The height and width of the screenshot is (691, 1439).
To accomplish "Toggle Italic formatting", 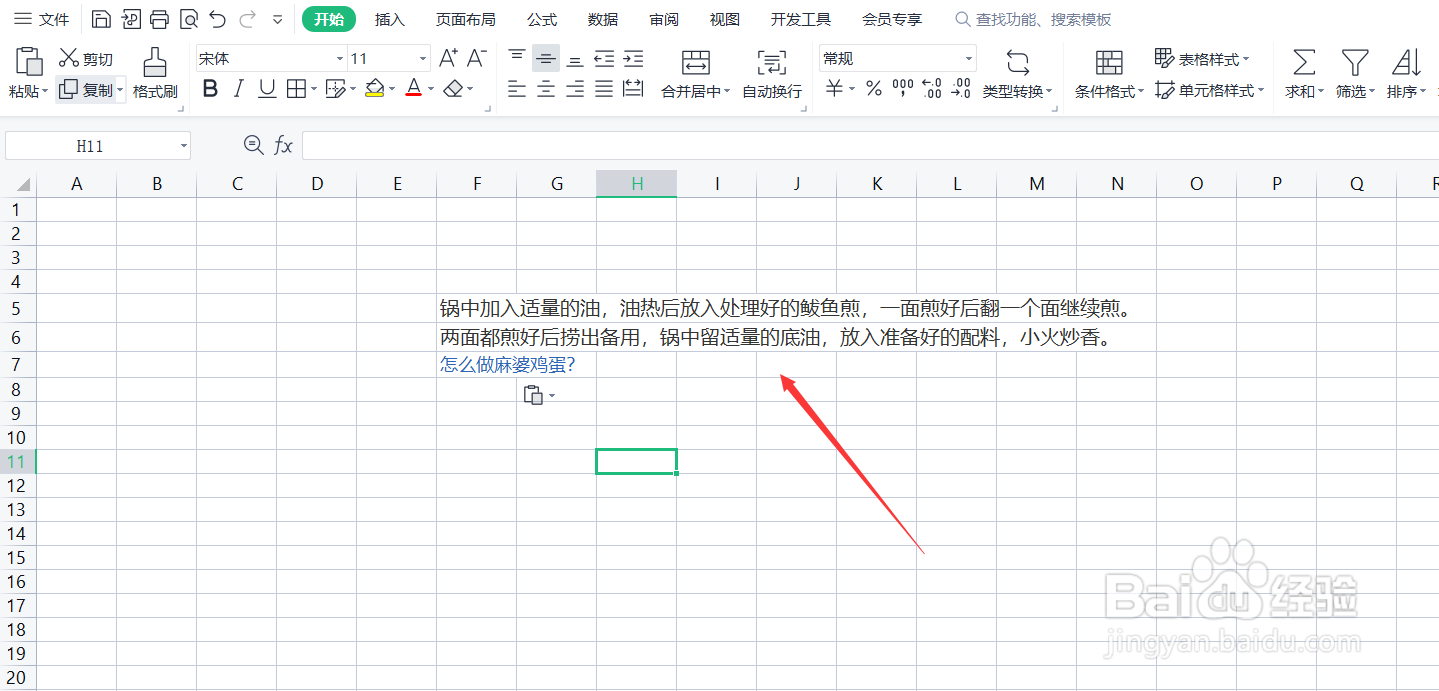I will click(x=238, y=90).
